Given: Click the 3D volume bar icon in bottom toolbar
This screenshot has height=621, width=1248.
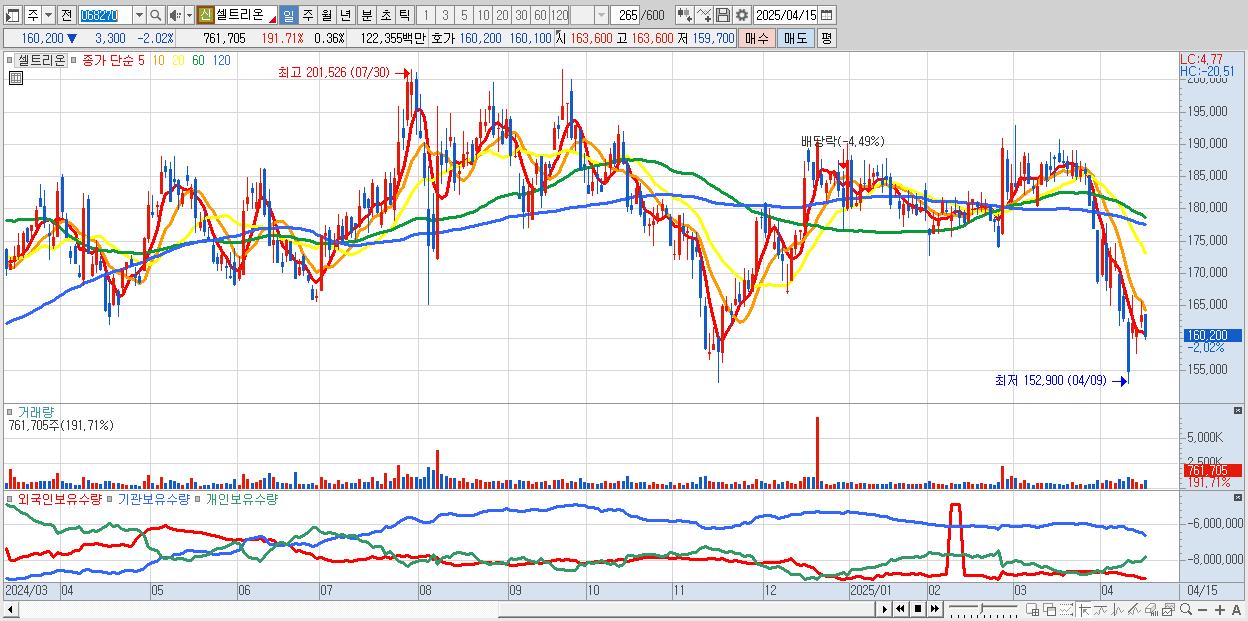Looking at the screenshot, I should [1152, 610].
